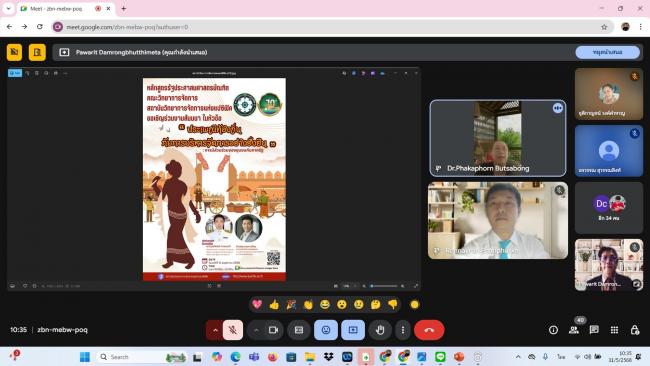
Task: Click fullscreen icon in the shared viewer
Action: point(416,286)
